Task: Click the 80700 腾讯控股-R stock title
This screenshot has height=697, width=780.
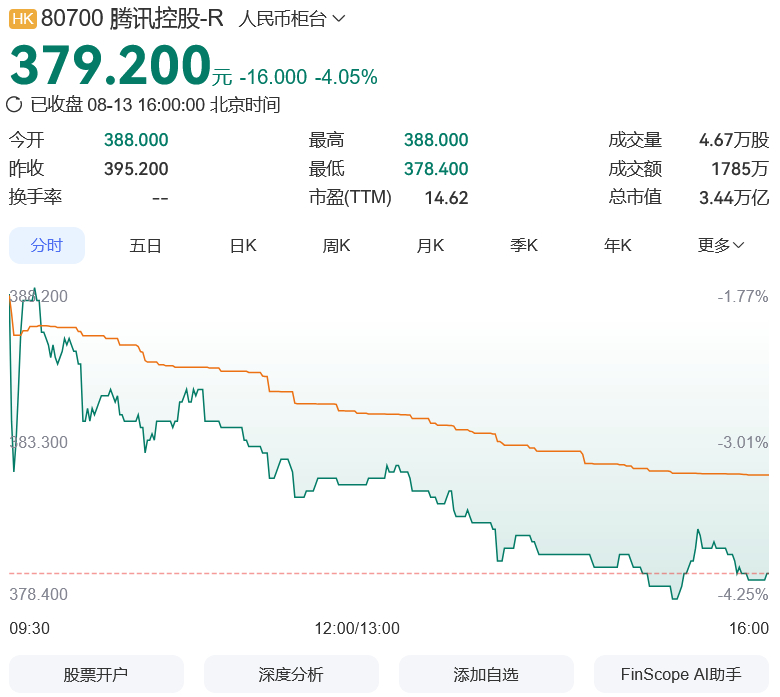Action: click(132, 19)
